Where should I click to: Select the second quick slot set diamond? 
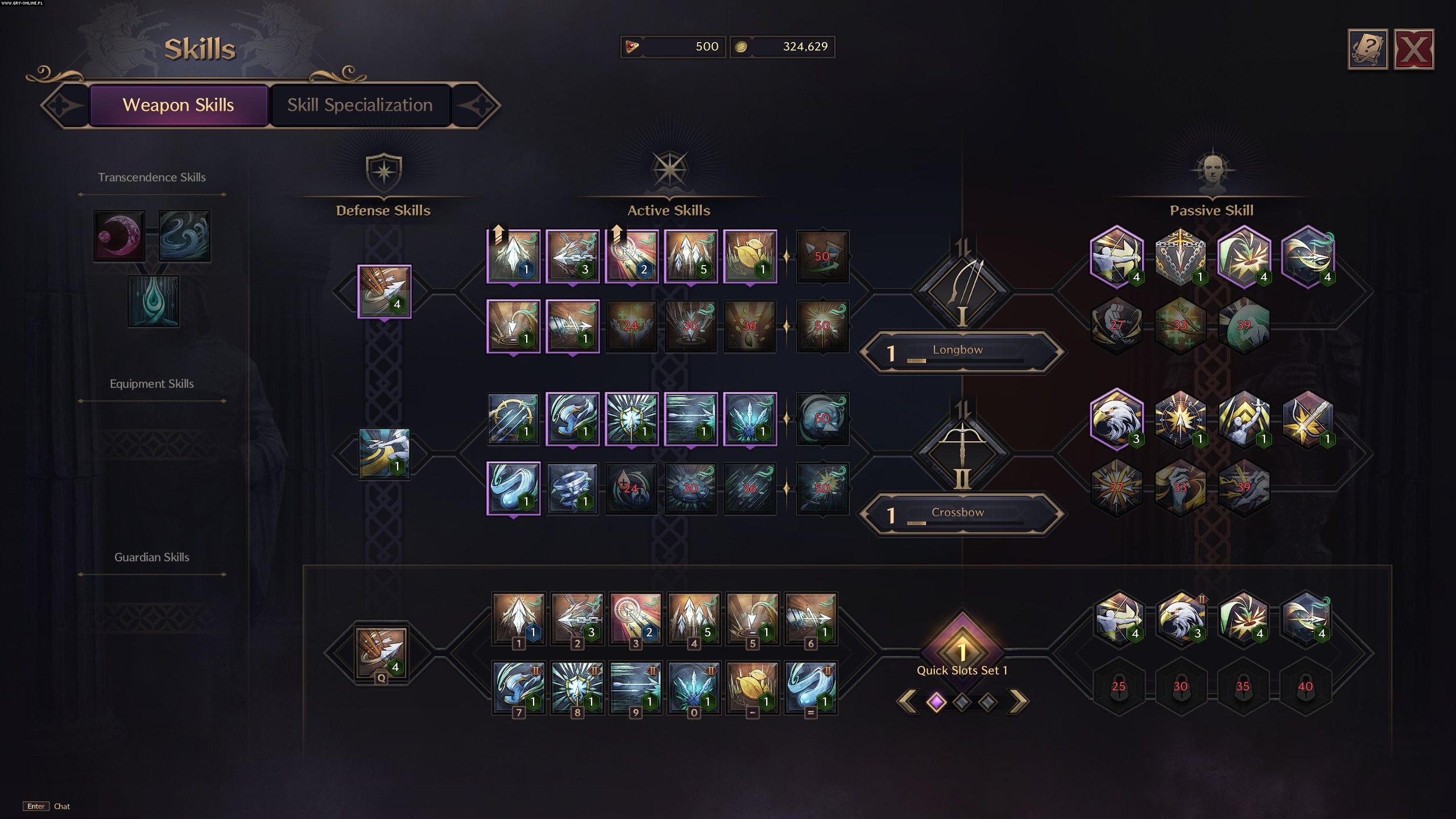click(x=962, y=702)
